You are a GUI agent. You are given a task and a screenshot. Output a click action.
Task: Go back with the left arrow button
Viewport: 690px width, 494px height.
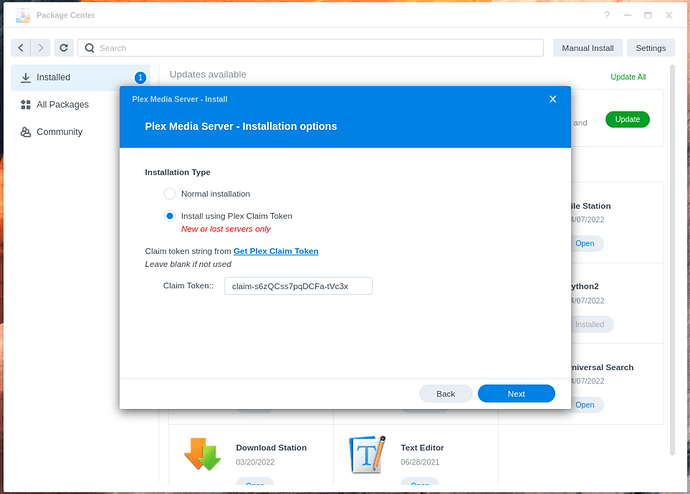(21, 48)
